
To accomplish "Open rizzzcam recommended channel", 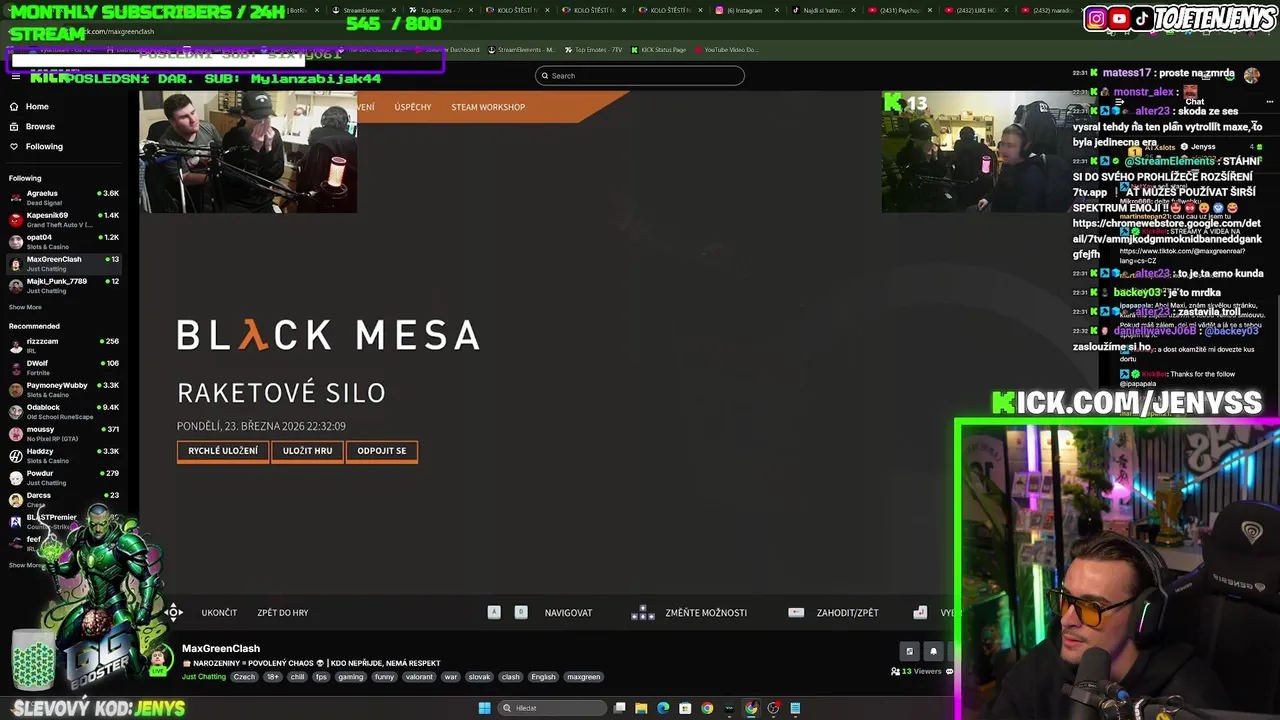I will [64, 345].
